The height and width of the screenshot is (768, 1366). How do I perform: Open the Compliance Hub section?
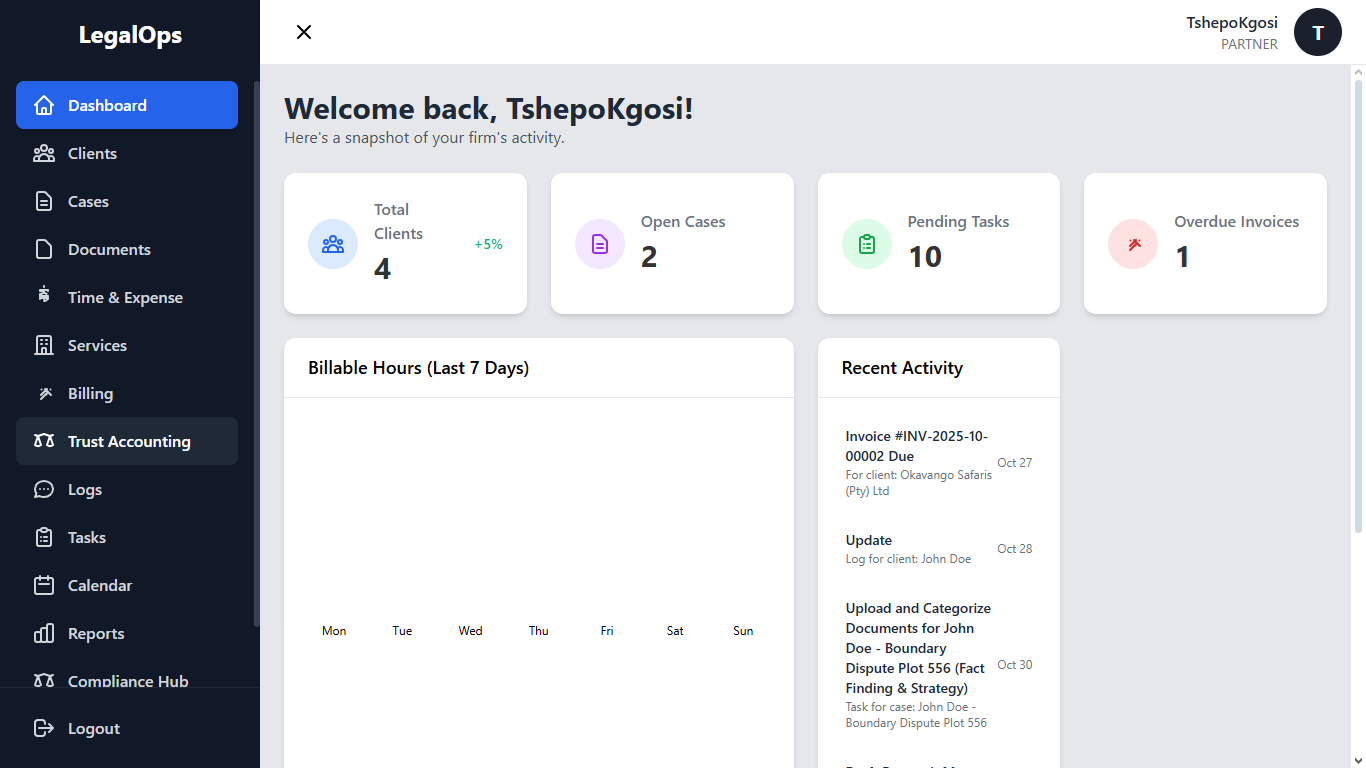click(x=127, y=681)
